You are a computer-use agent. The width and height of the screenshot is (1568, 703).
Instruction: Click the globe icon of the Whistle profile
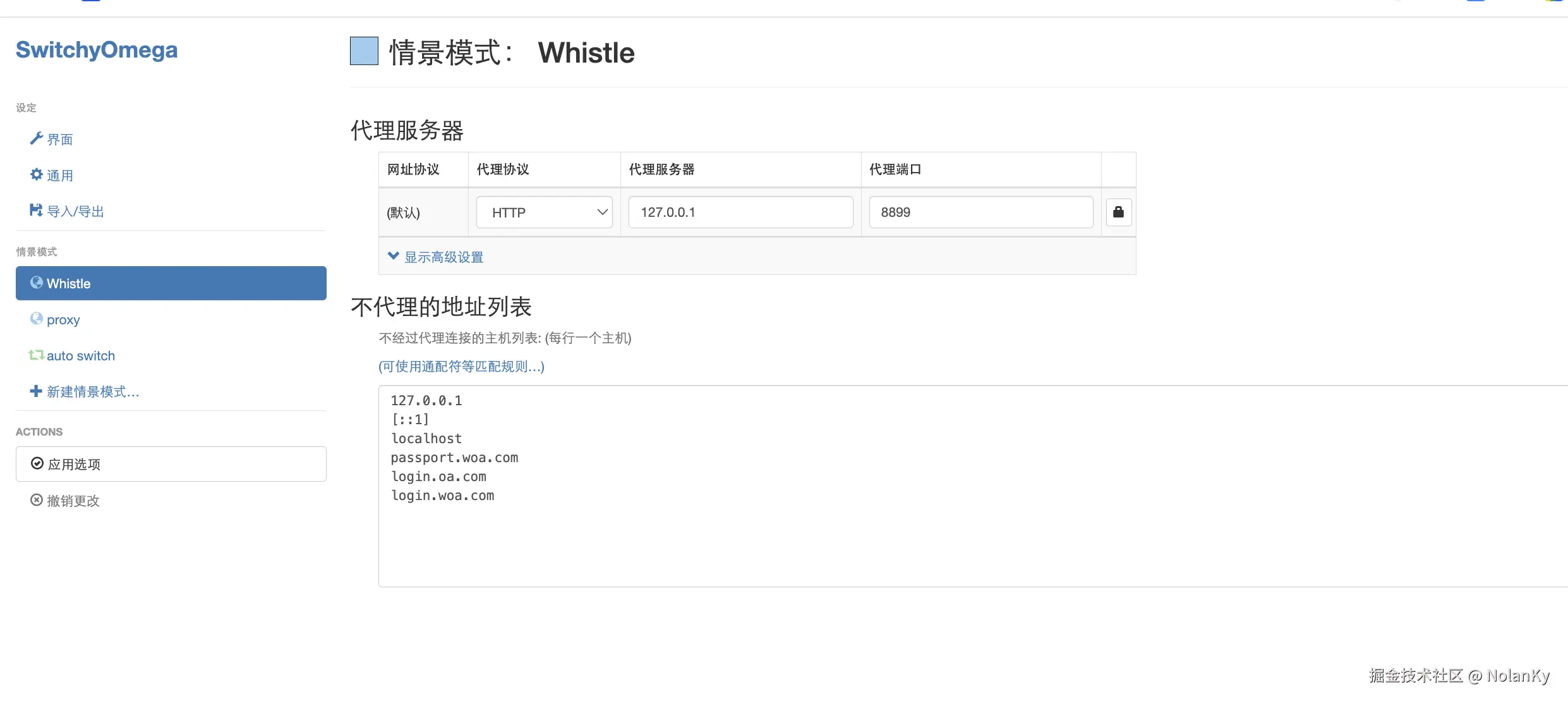(x=37, y=283)
